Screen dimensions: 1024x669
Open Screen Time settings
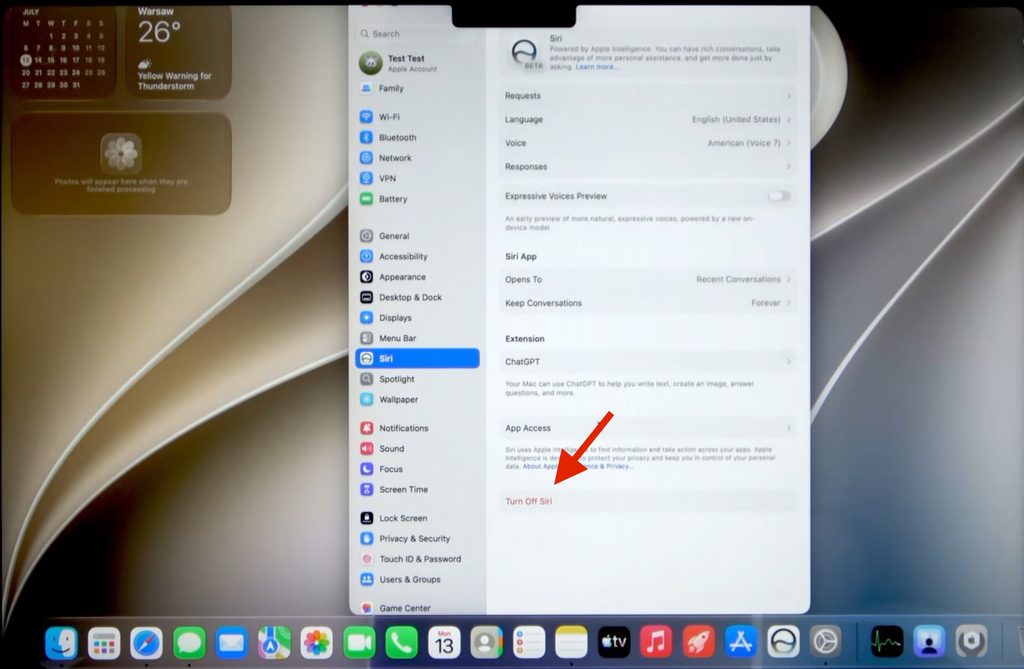click(418, 489)
